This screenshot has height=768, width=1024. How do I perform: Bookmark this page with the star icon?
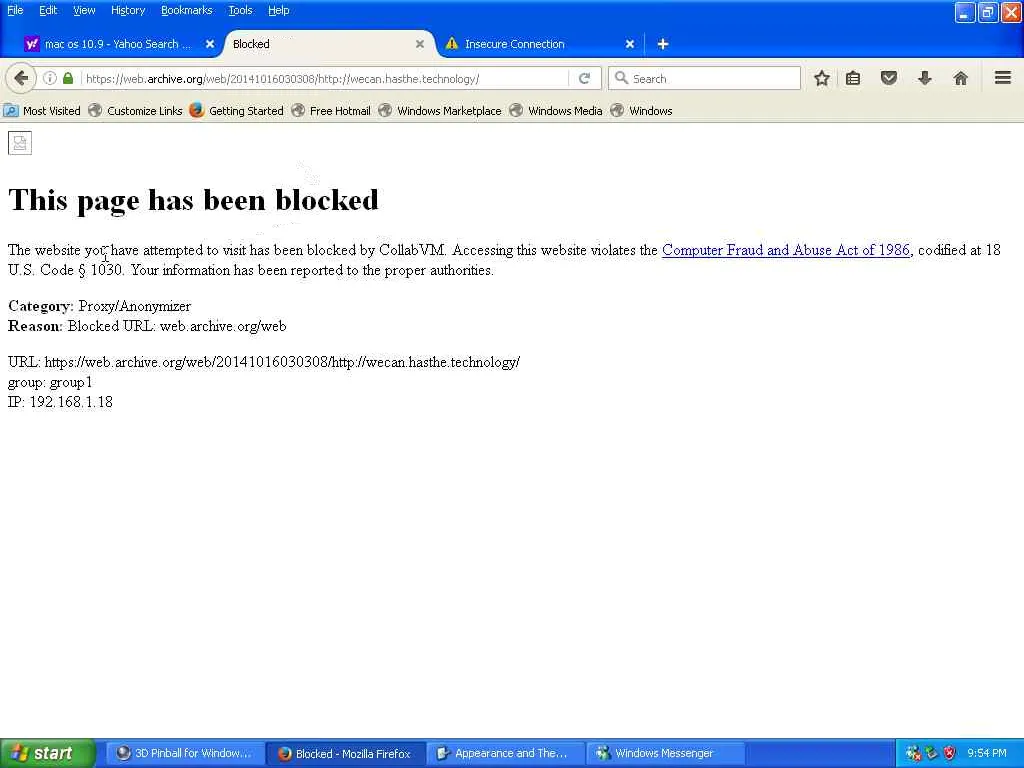[822, 78]
